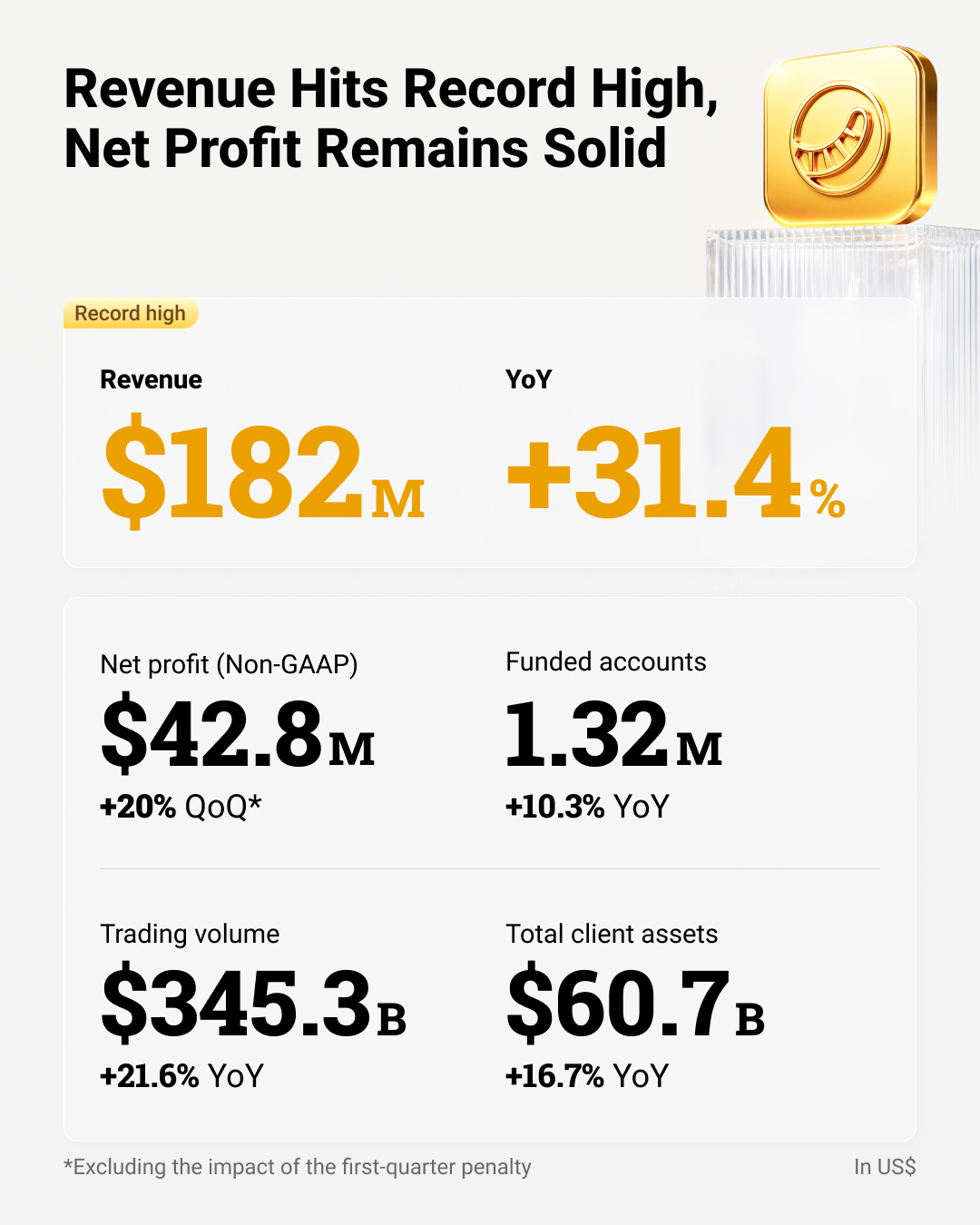
Task: Select the $60.7B client assets figure
Action: [x=635, y=1003]
